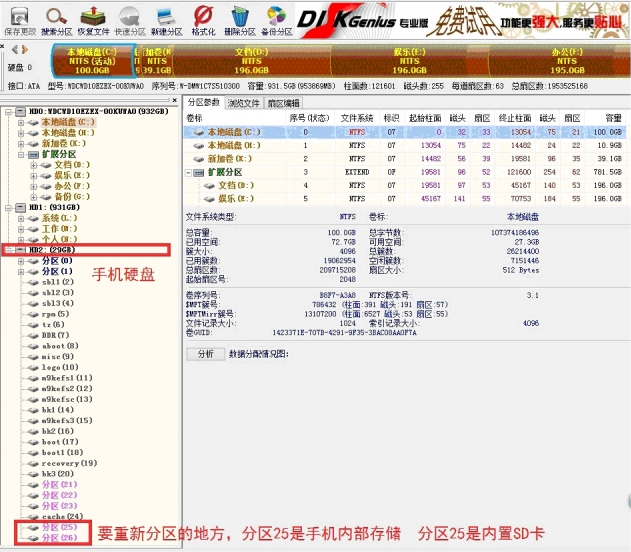Expand the HD1 系统(L:) partition node
631x552 pixels.
coord(21,218)
